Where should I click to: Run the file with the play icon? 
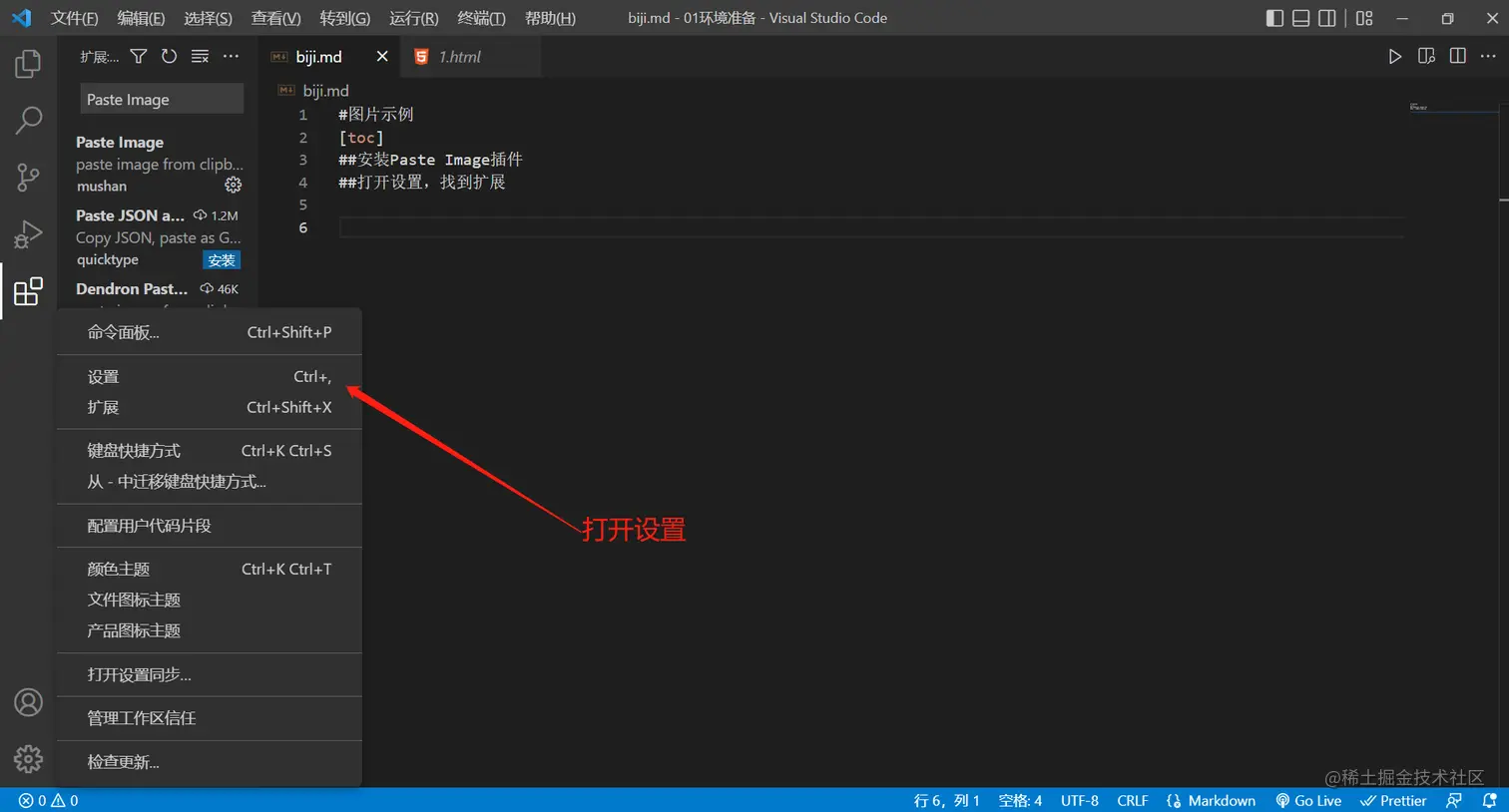coord(1395,57)
